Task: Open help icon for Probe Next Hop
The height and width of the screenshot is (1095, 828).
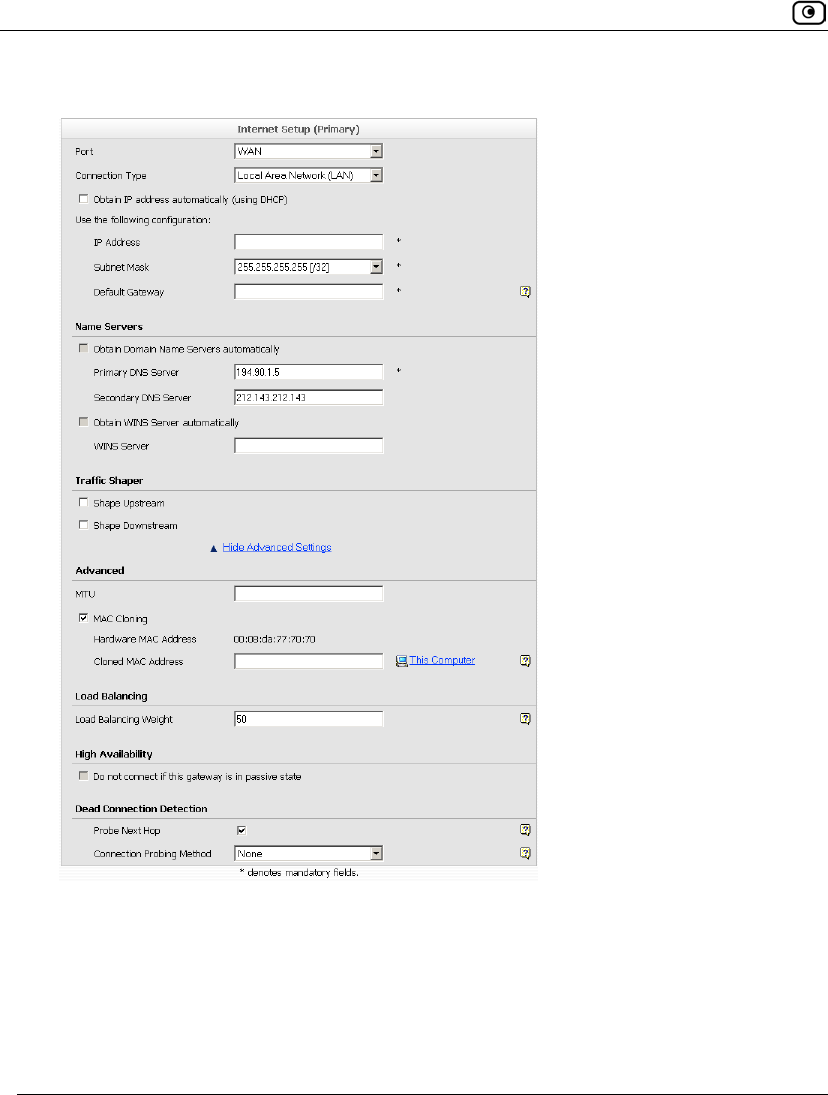Action: pyautogui.click(x=525, y=830)
